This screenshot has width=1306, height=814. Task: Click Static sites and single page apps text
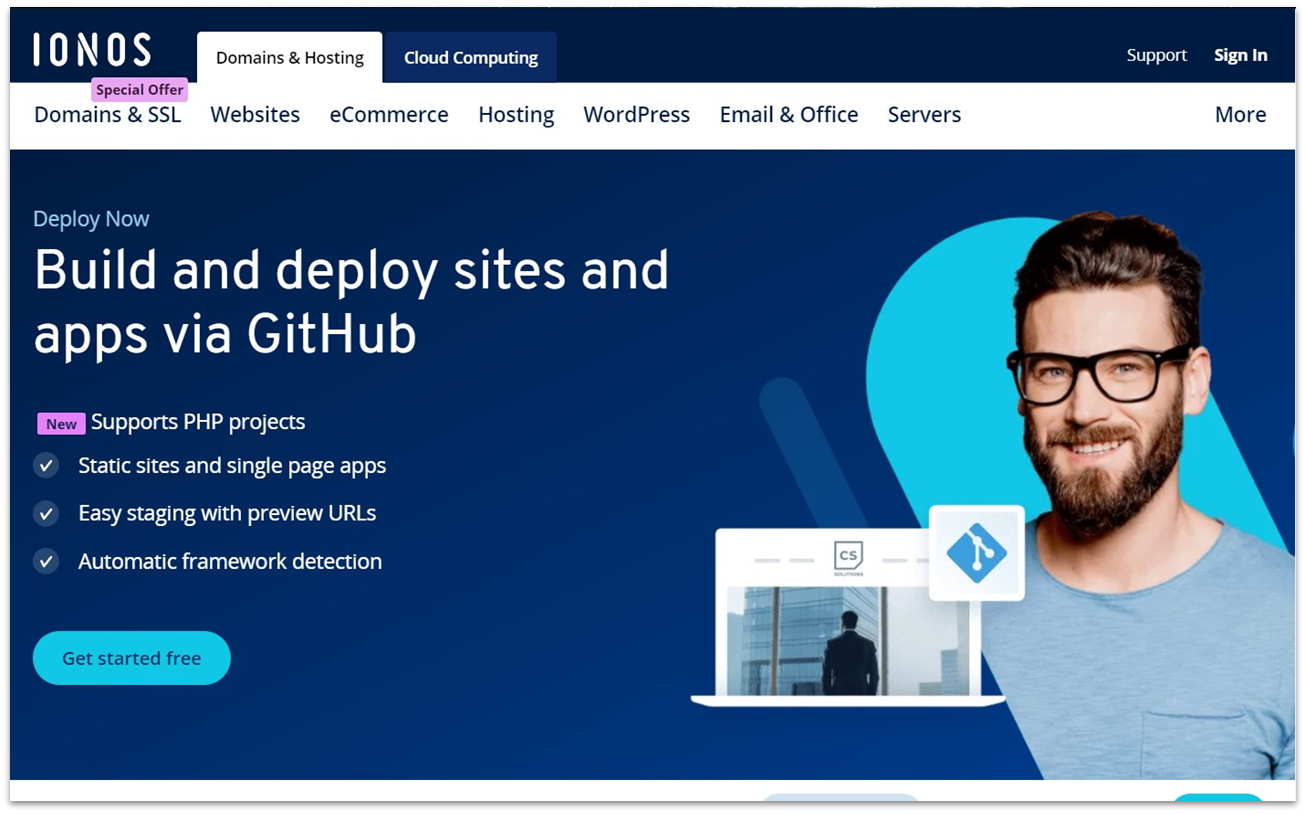pyautogui.click(x=232, y=466)
